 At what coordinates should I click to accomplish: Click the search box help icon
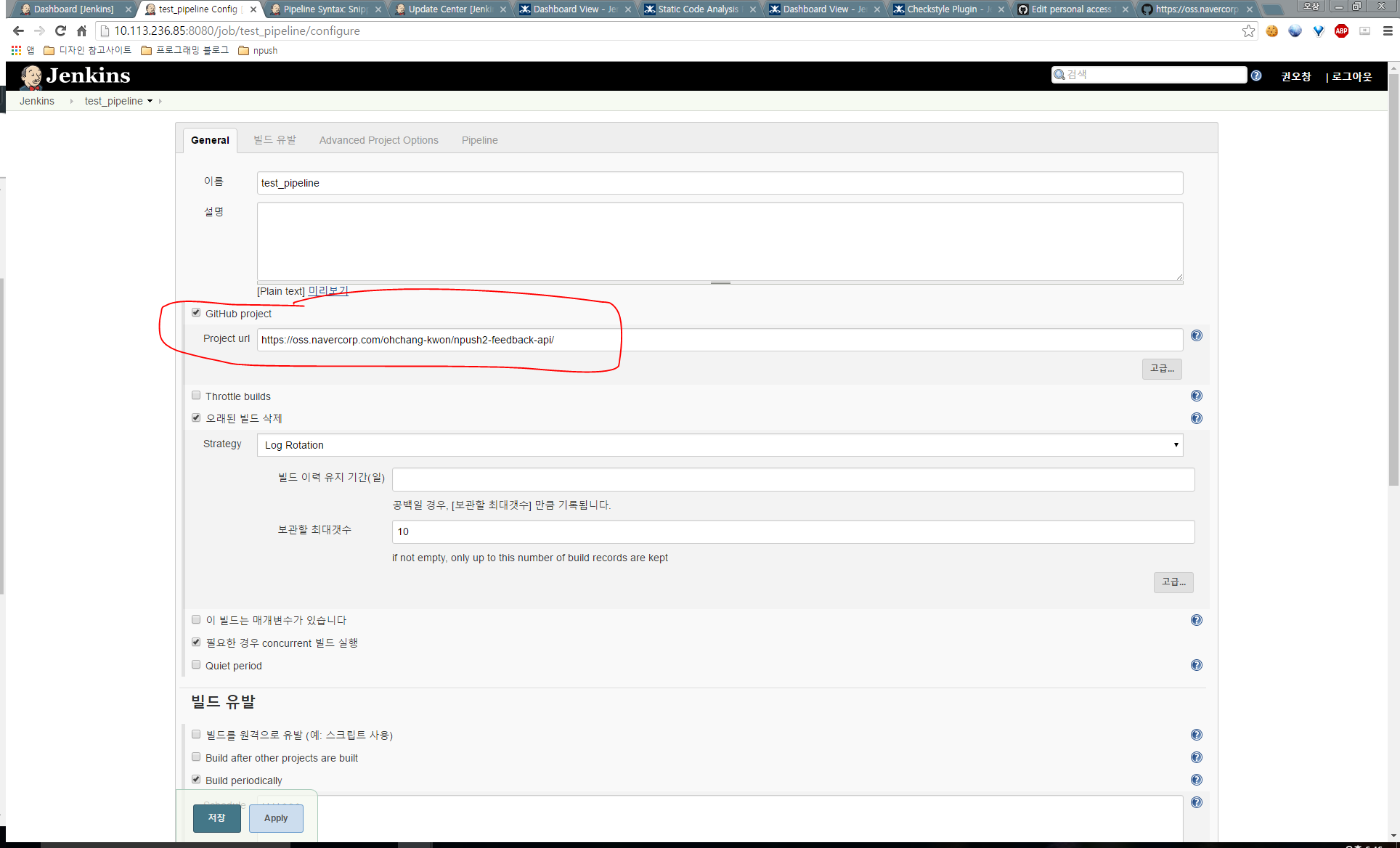pos(1256,76)
